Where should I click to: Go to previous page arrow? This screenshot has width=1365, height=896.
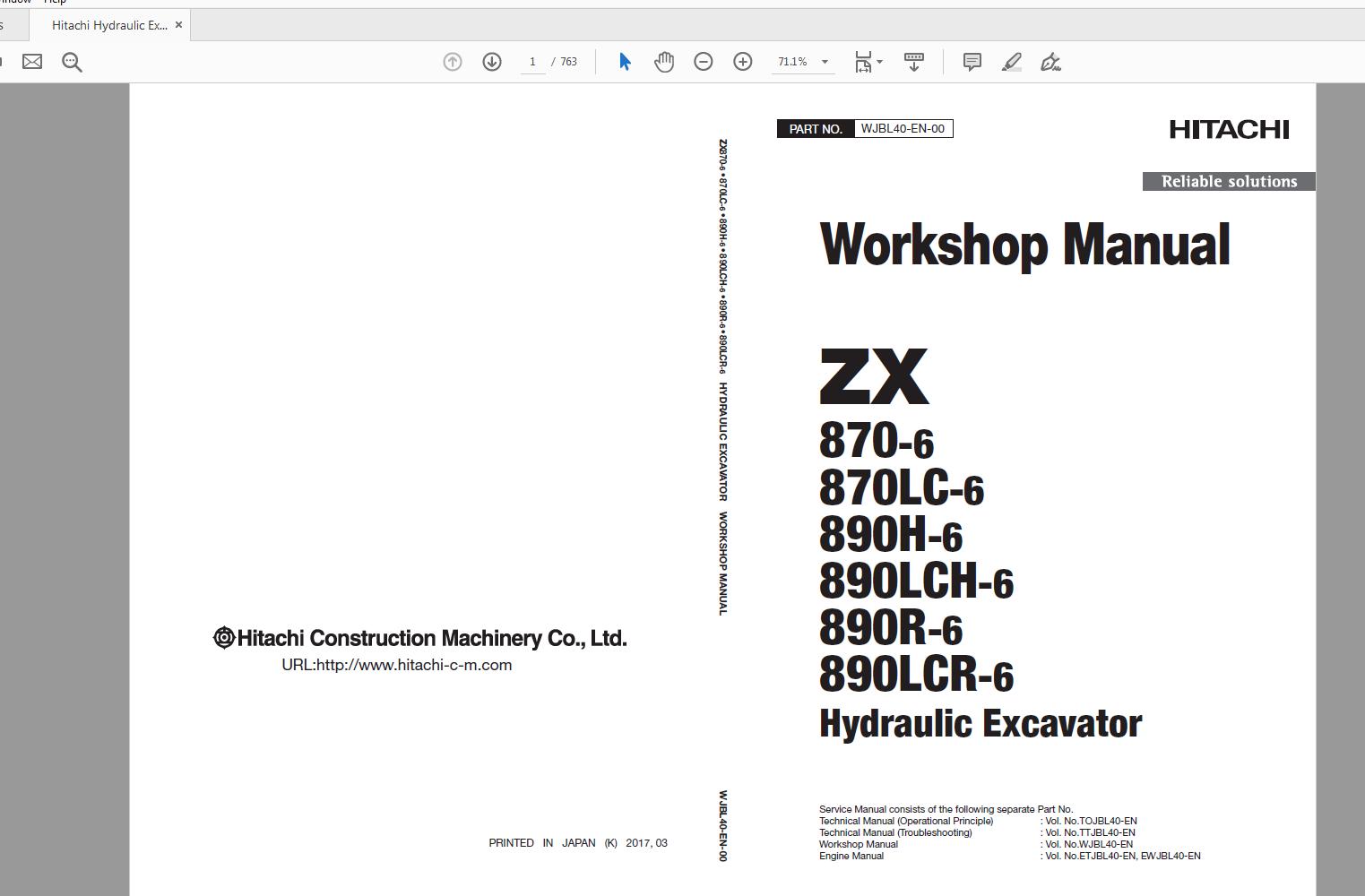[453, 62]
